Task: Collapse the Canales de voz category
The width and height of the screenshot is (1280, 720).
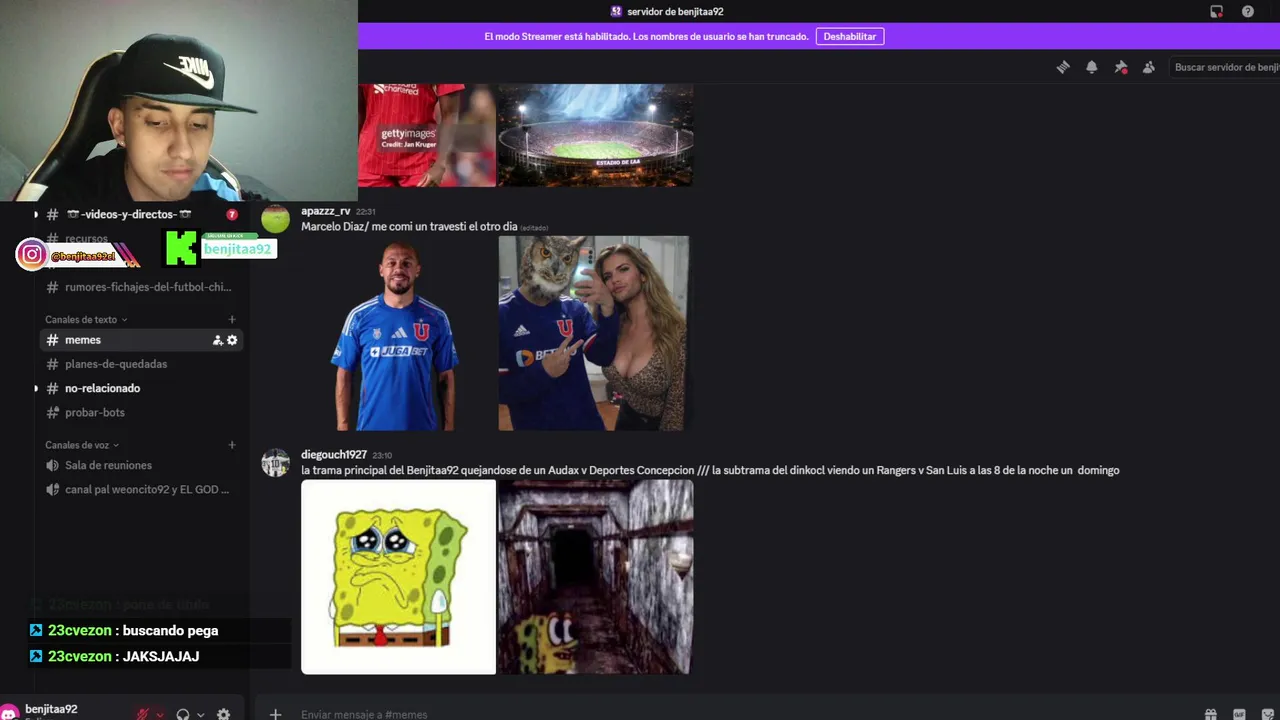Action: [82, 445]
